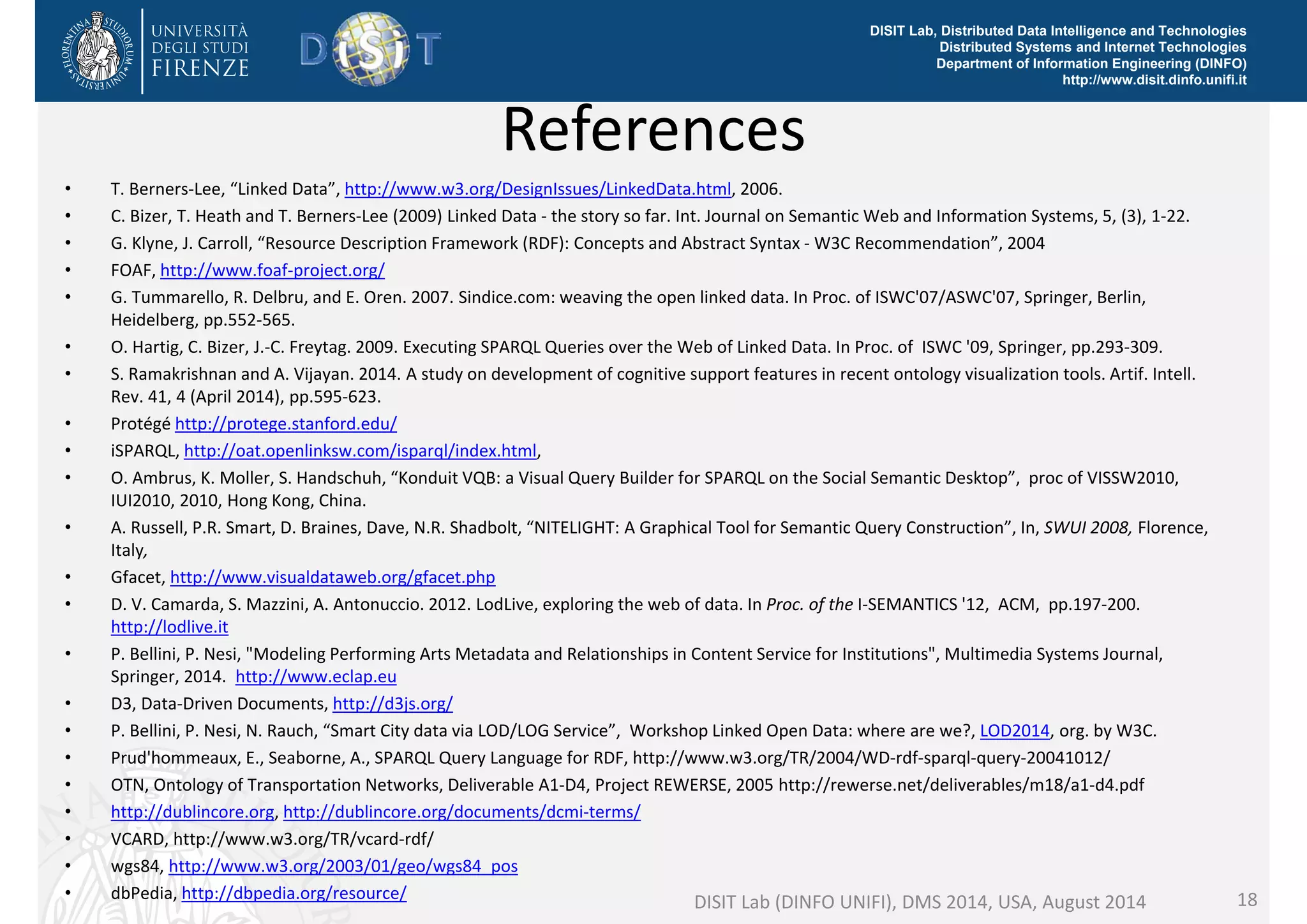Open the dublincore.org homepage link

click(x=193, y=812)
